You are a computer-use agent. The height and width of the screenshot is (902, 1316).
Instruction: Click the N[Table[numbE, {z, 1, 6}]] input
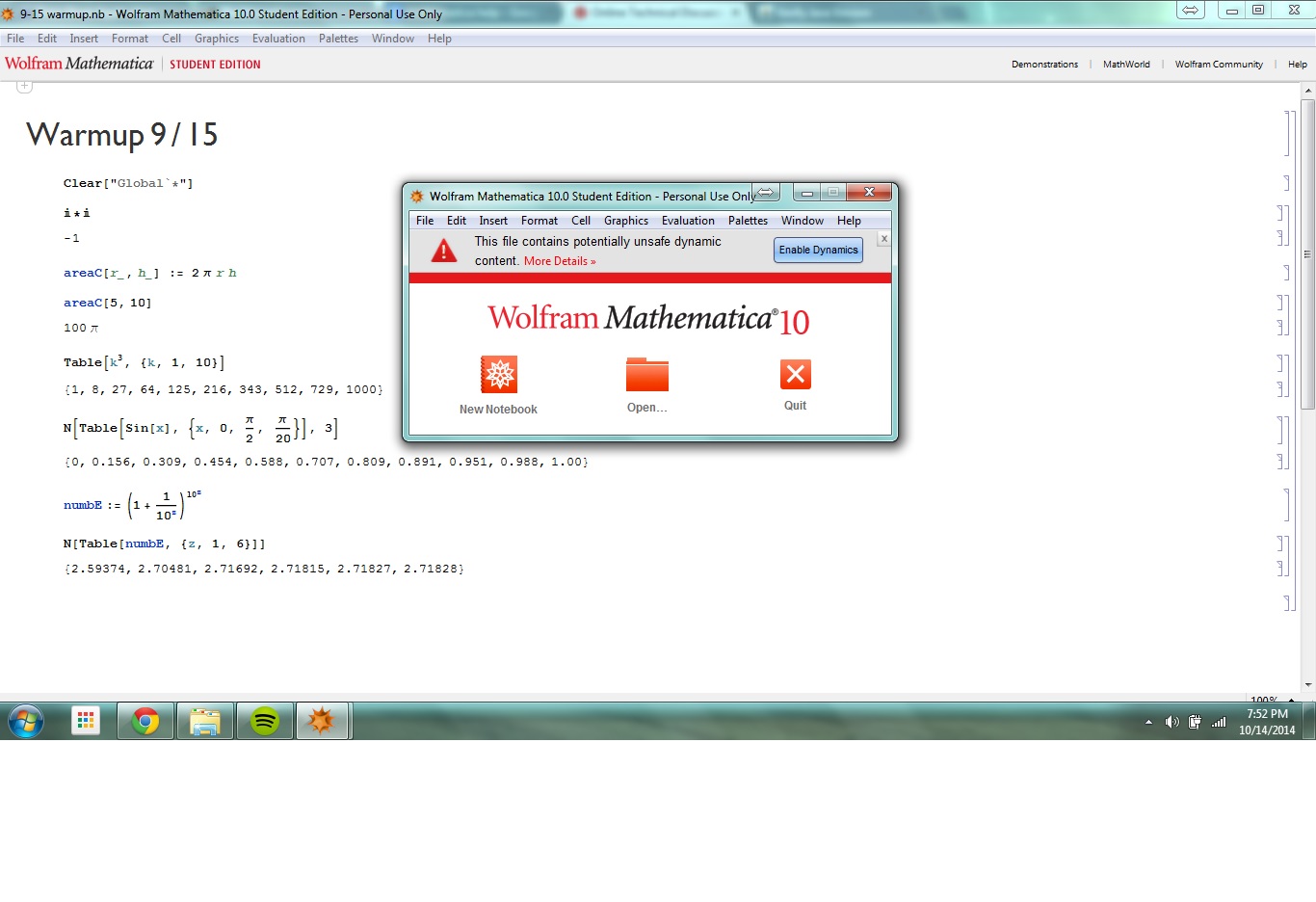click(x=165, y=544)
